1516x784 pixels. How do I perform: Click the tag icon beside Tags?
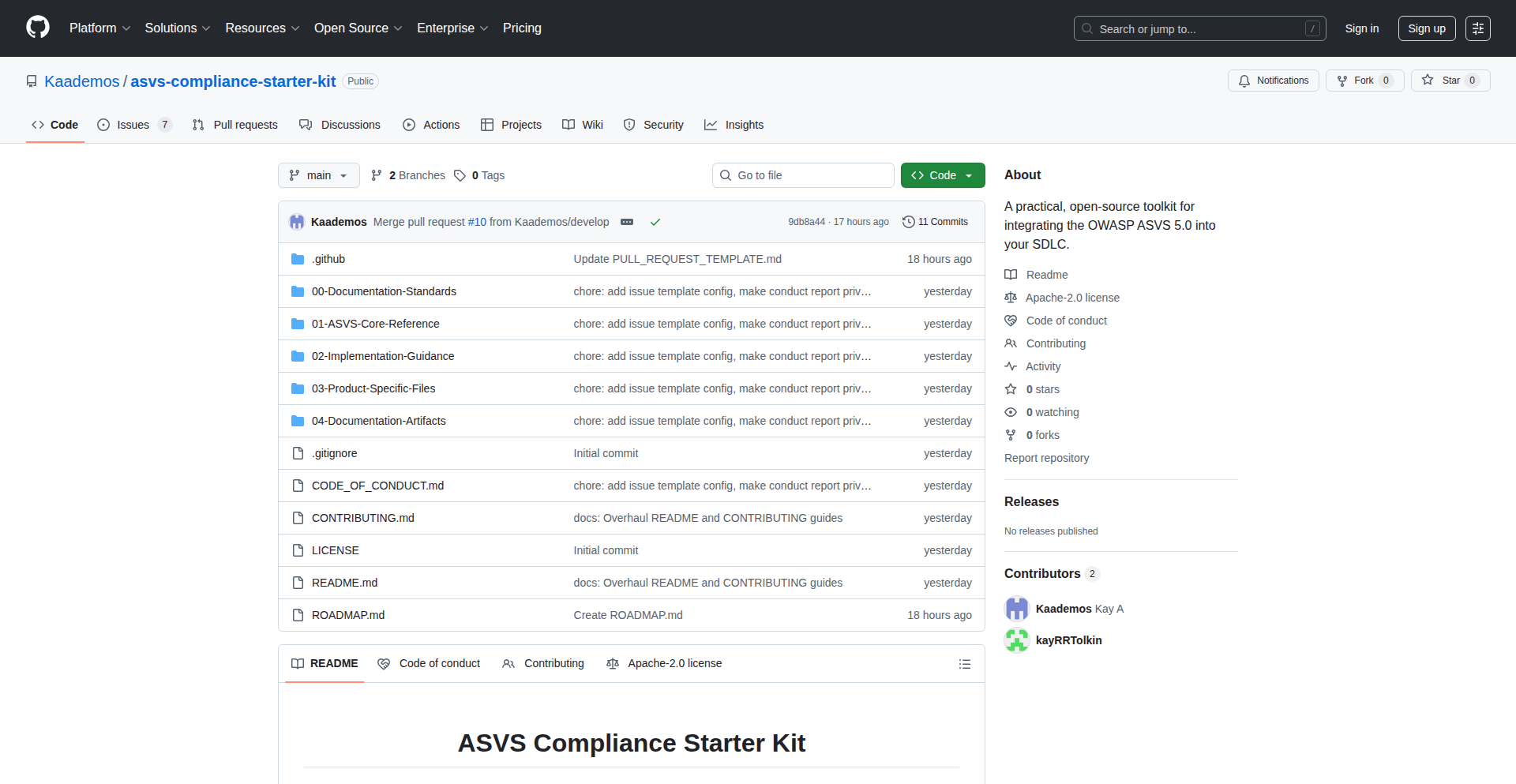pyautogui.click(x=460, y=175)
